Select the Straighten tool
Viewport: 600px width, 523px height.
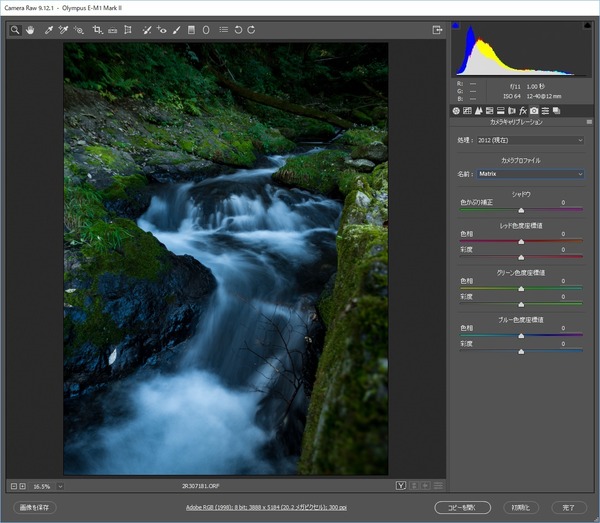[x=112, y=30]
